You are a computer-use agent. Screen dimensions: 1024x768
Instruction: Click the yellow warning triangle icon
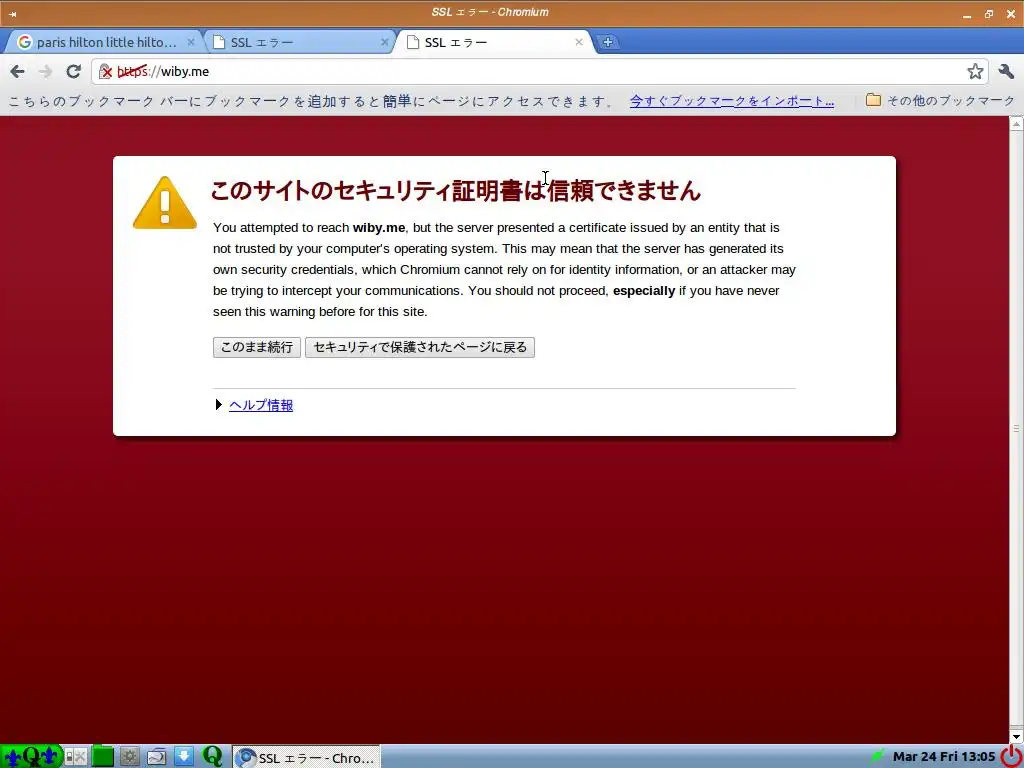(165, 203)
